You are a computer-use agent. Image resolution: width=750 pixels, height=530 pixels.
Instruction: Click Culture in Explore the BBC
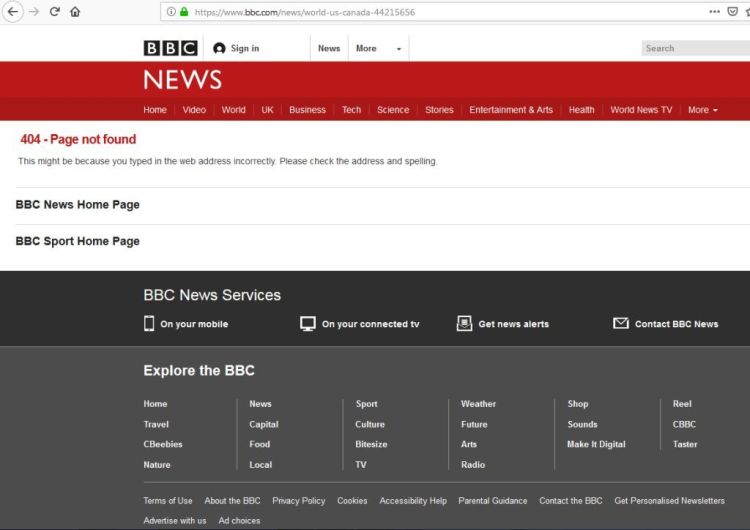[370, 424]
